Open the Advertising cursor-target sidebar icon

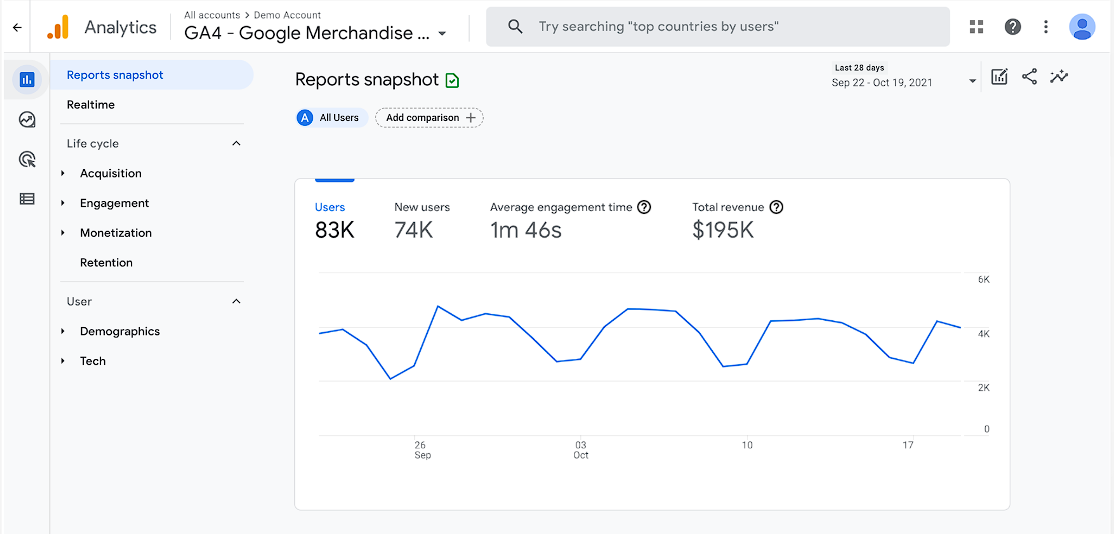[27, 159]
